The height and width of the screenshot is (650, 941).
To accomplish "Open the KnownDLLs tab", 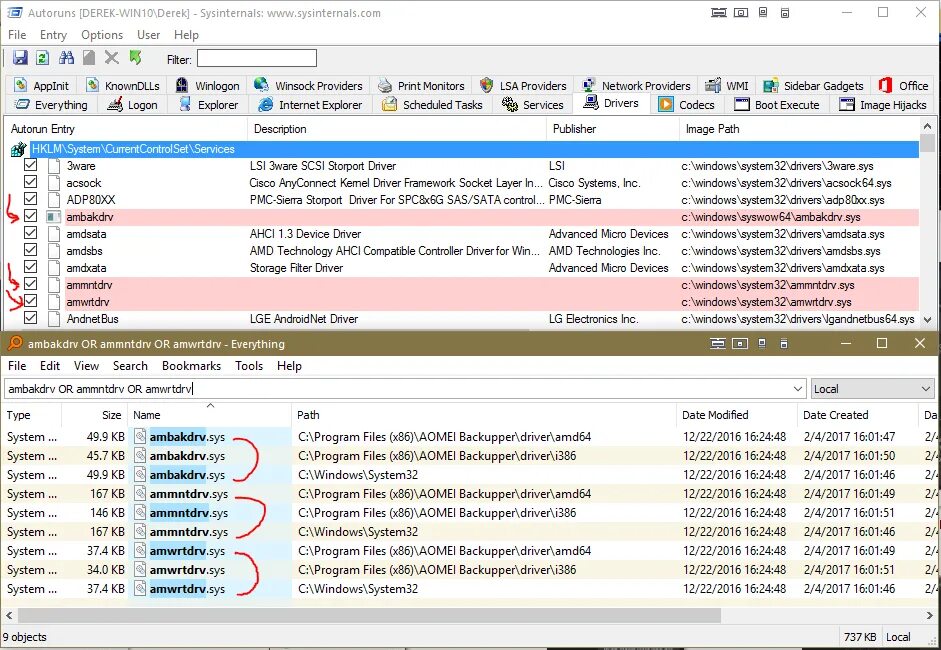I will (x=123, y=85).
